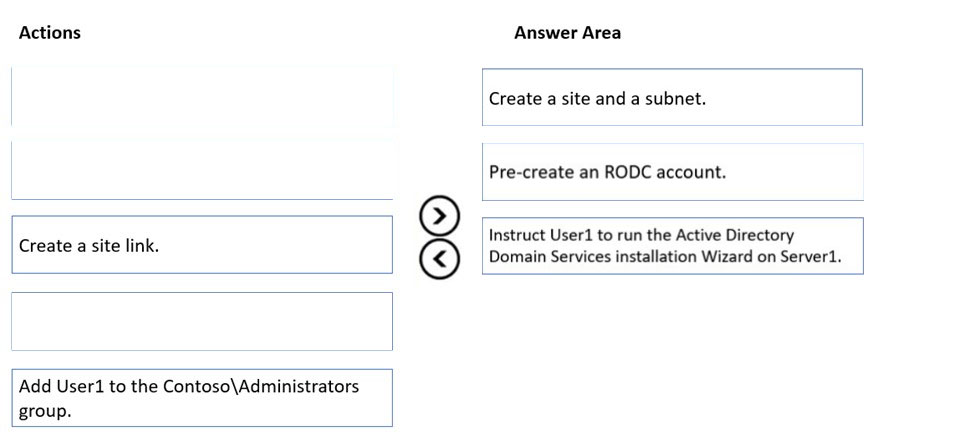
Task: Click the second empty slot under Actions
Action: coord(202,171)
